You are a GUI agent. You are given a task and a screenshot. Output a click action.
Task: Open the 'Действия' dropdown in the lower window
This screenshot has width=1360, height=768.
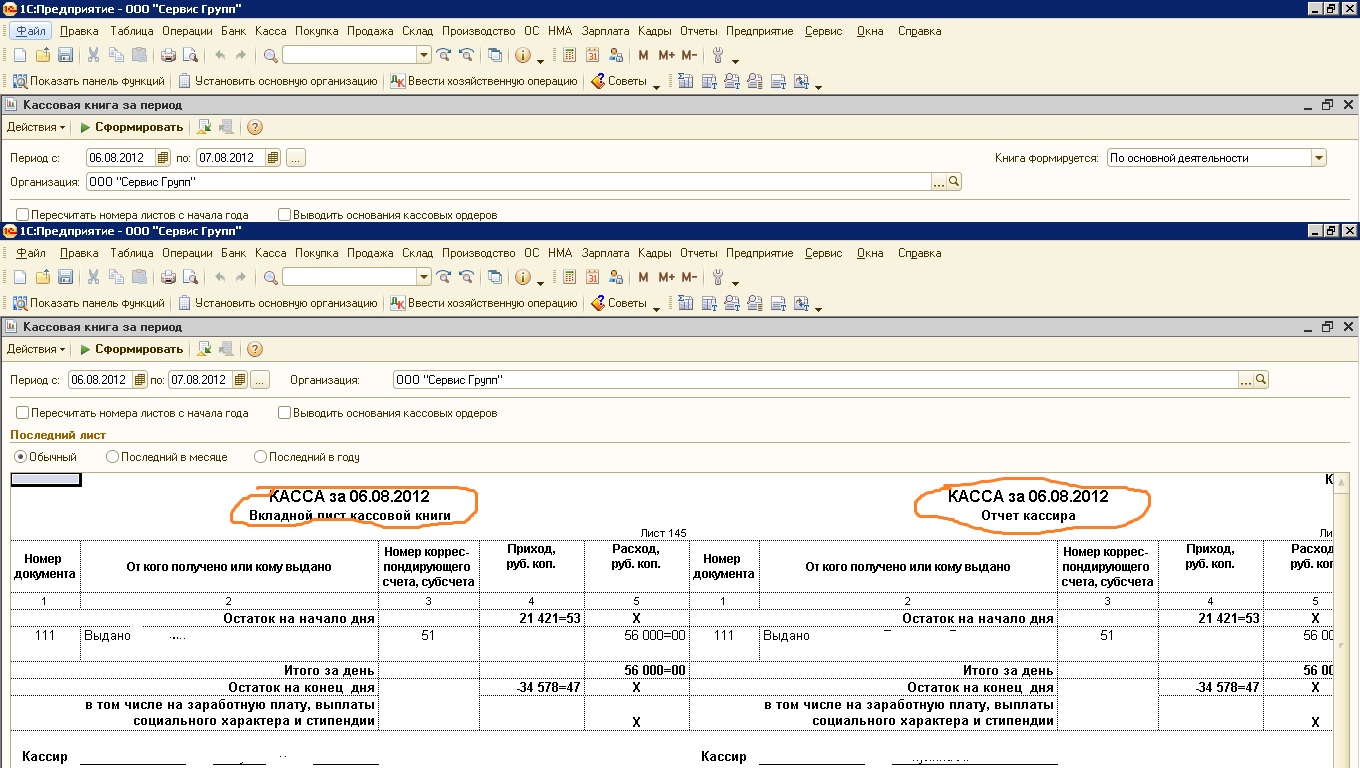(36, 349)
